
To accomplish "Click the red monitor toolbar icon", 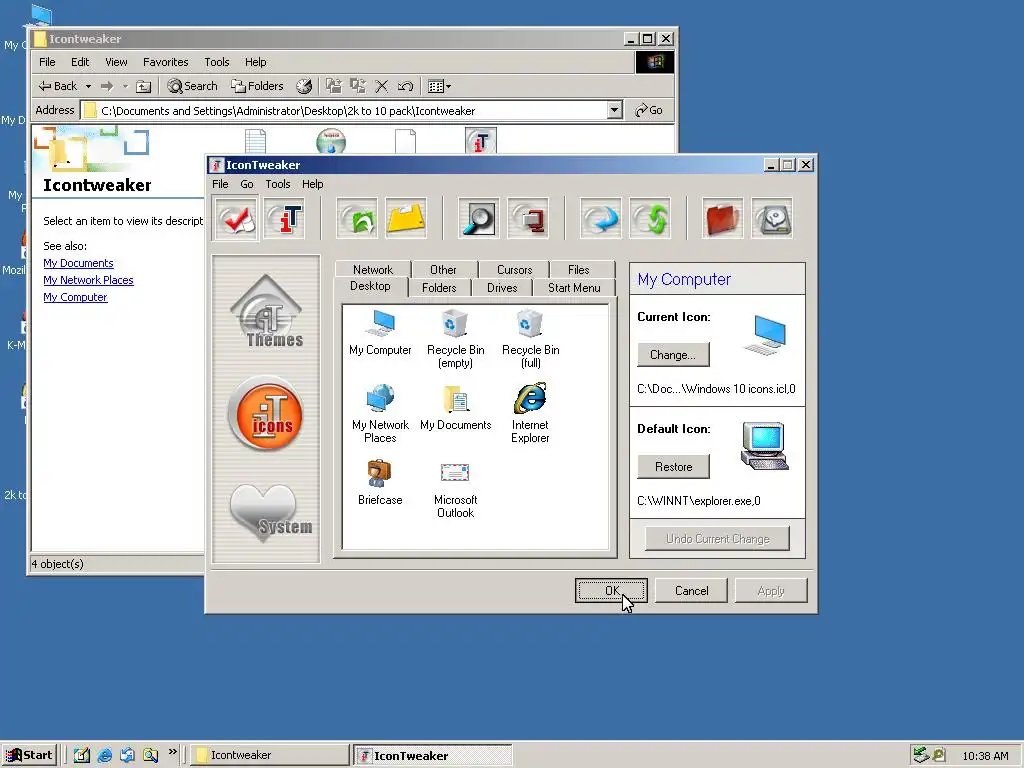I will coord(528,219).
